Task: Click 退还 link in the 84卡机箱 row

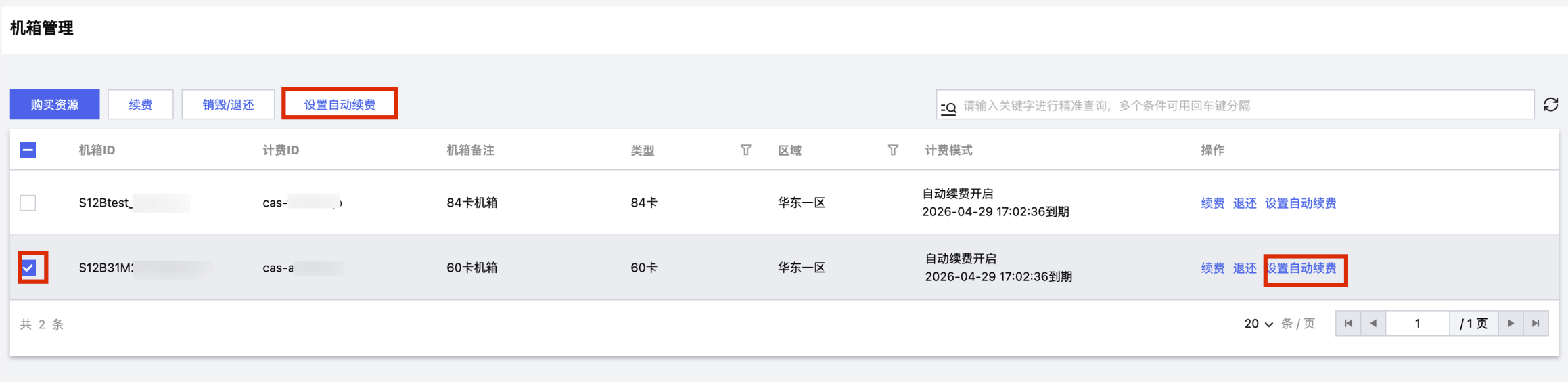Action: pos(1245,203)
